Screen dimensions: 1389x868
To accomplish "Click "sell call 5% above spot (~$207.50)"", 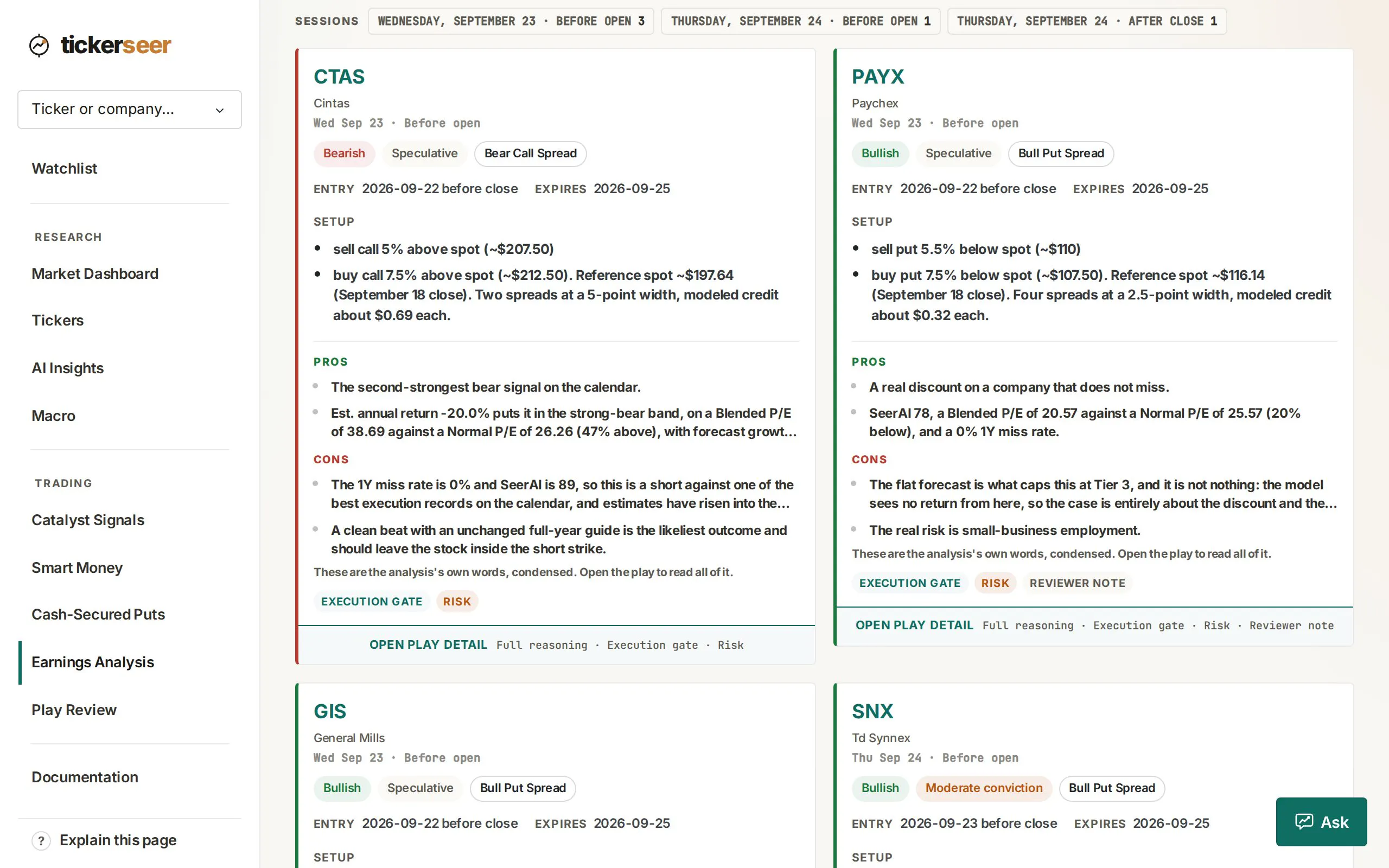I will 443,249.
